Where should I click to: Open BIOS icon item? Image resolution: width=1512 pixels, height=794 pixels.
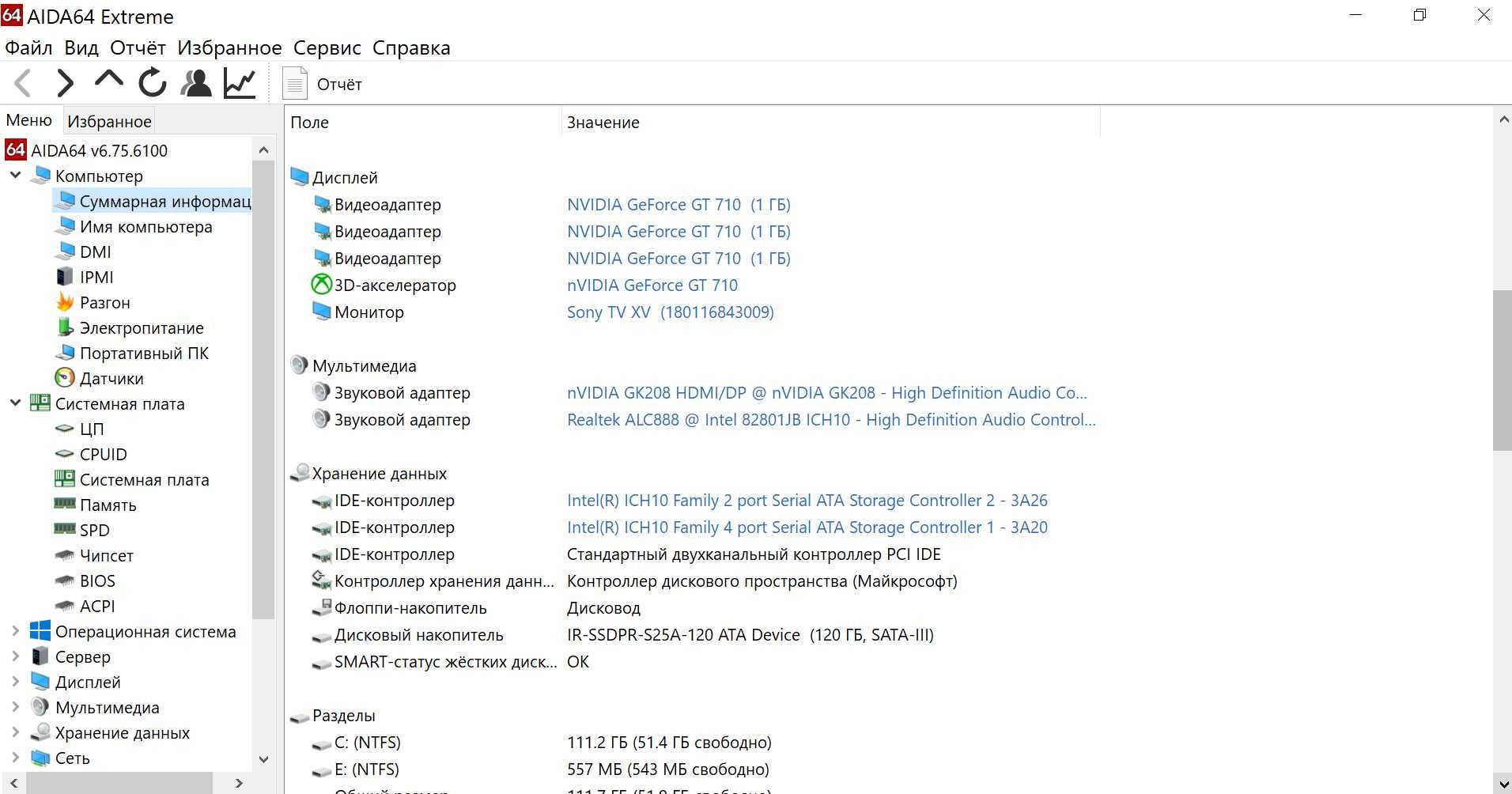[x=65, y=580]
